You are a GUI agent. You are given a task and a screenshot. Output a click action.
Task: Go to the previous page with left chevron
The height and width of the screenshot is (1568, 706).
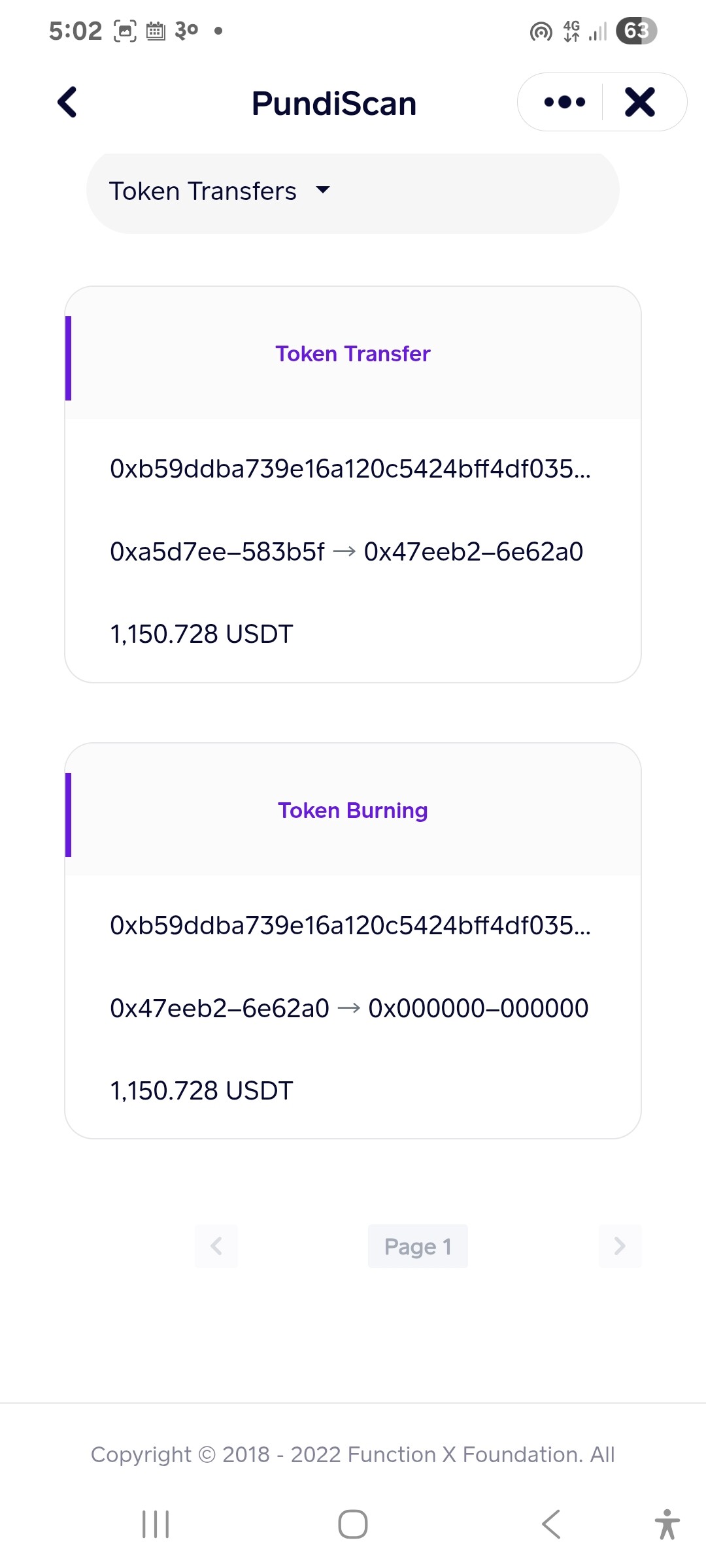216,1246
